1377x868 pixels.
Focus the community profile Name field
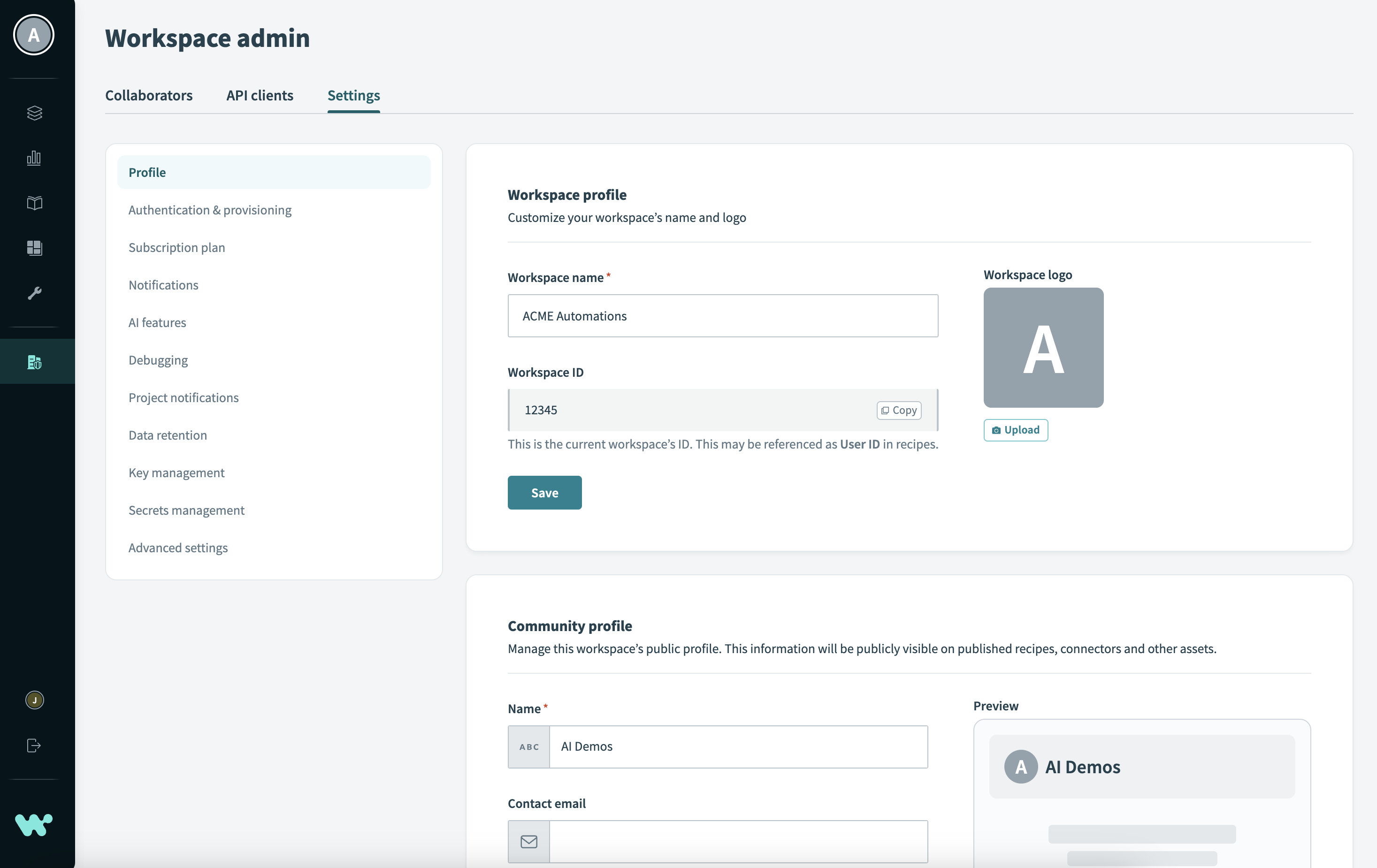pyautogui.click(x=738, y=747)
